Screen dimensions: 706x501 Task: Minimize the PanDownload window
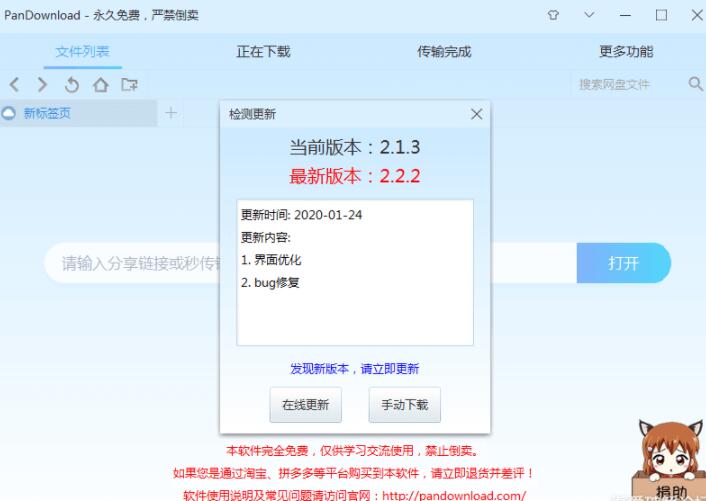point(625,15)
